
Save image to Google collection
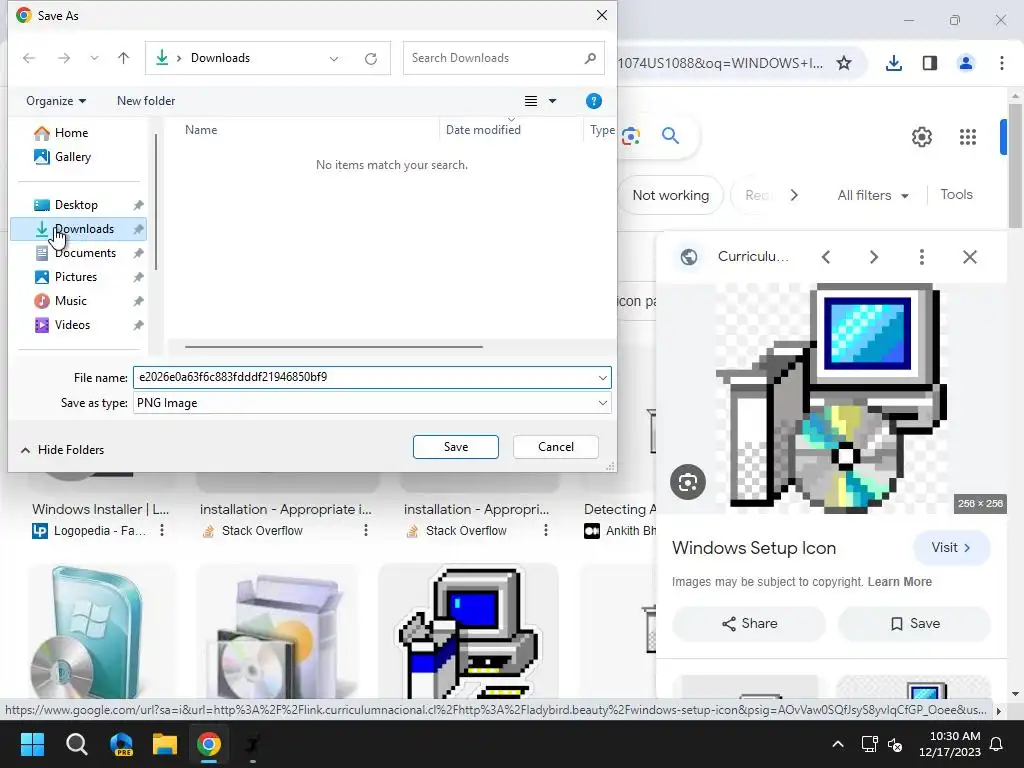914,624
